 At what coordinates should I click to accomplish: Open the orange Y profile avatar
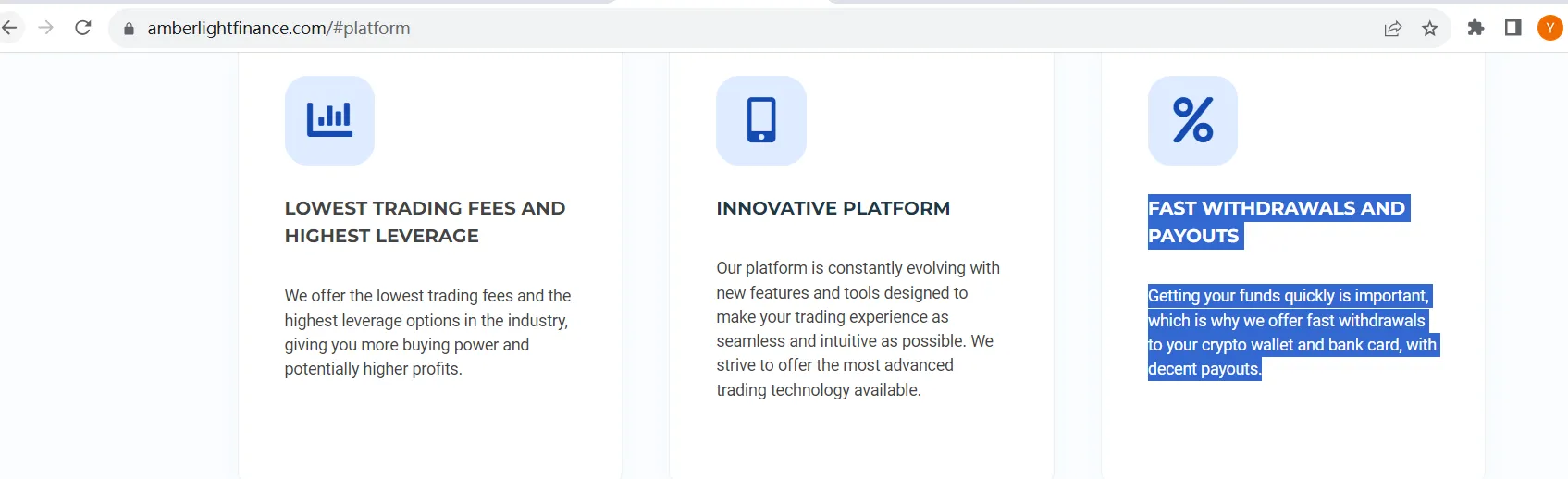click(x=1550, y=28)
